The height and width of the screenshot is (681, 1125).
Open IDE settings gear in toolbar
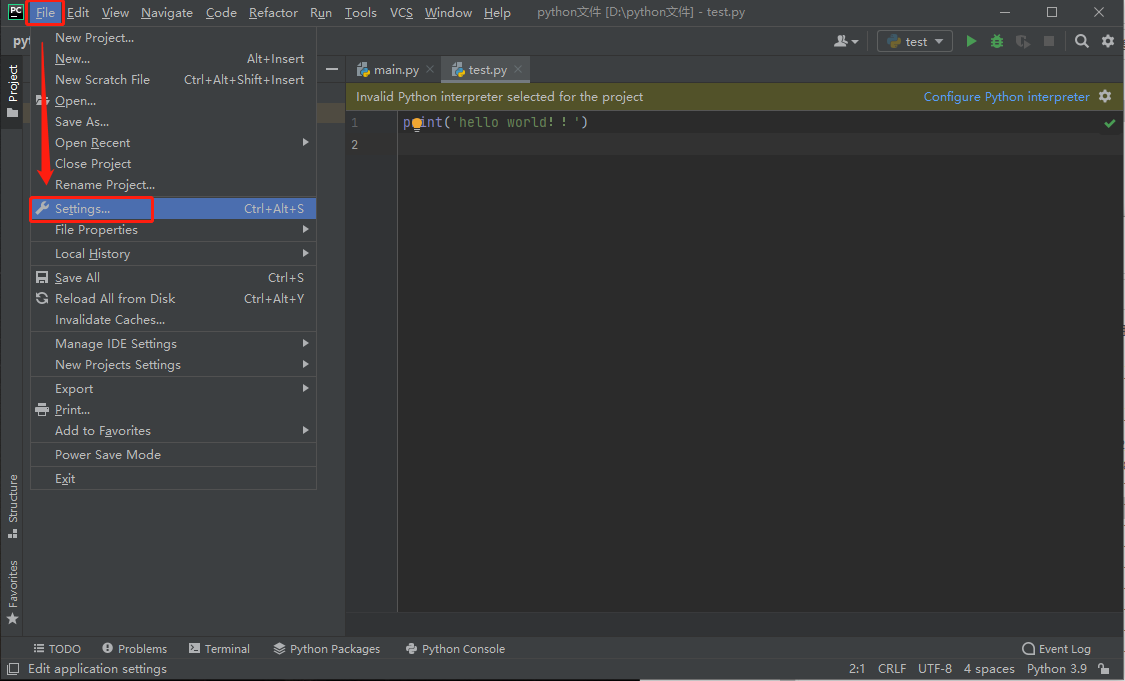(1108, 42)
